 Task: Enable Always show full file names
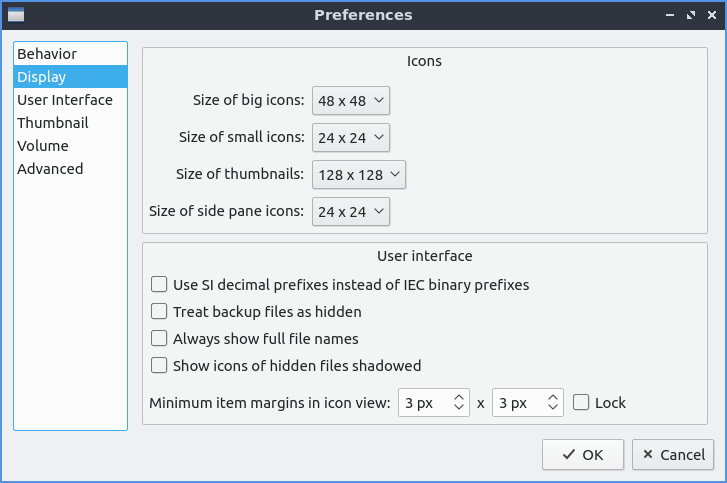tap(159, 339)
